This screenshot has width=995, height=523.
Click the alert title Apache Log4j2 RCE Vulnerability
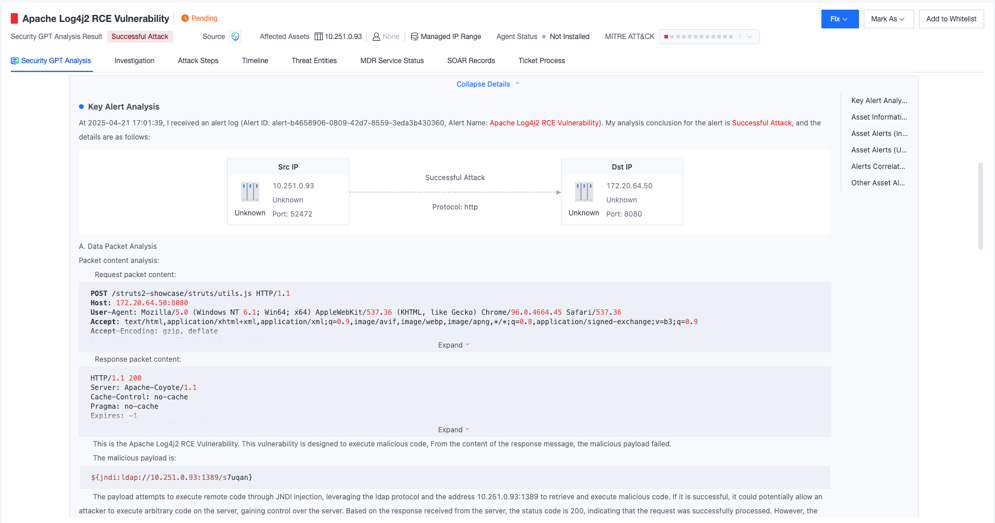pyautogui.click(x=96, y=19)
